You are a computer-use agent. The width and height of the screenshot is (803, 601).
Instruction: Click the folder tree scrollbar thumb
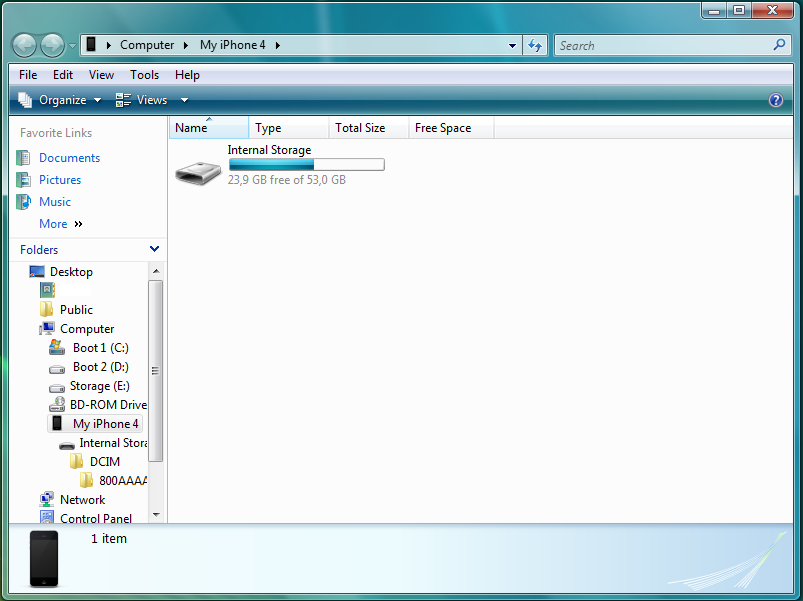click(156, 371)
